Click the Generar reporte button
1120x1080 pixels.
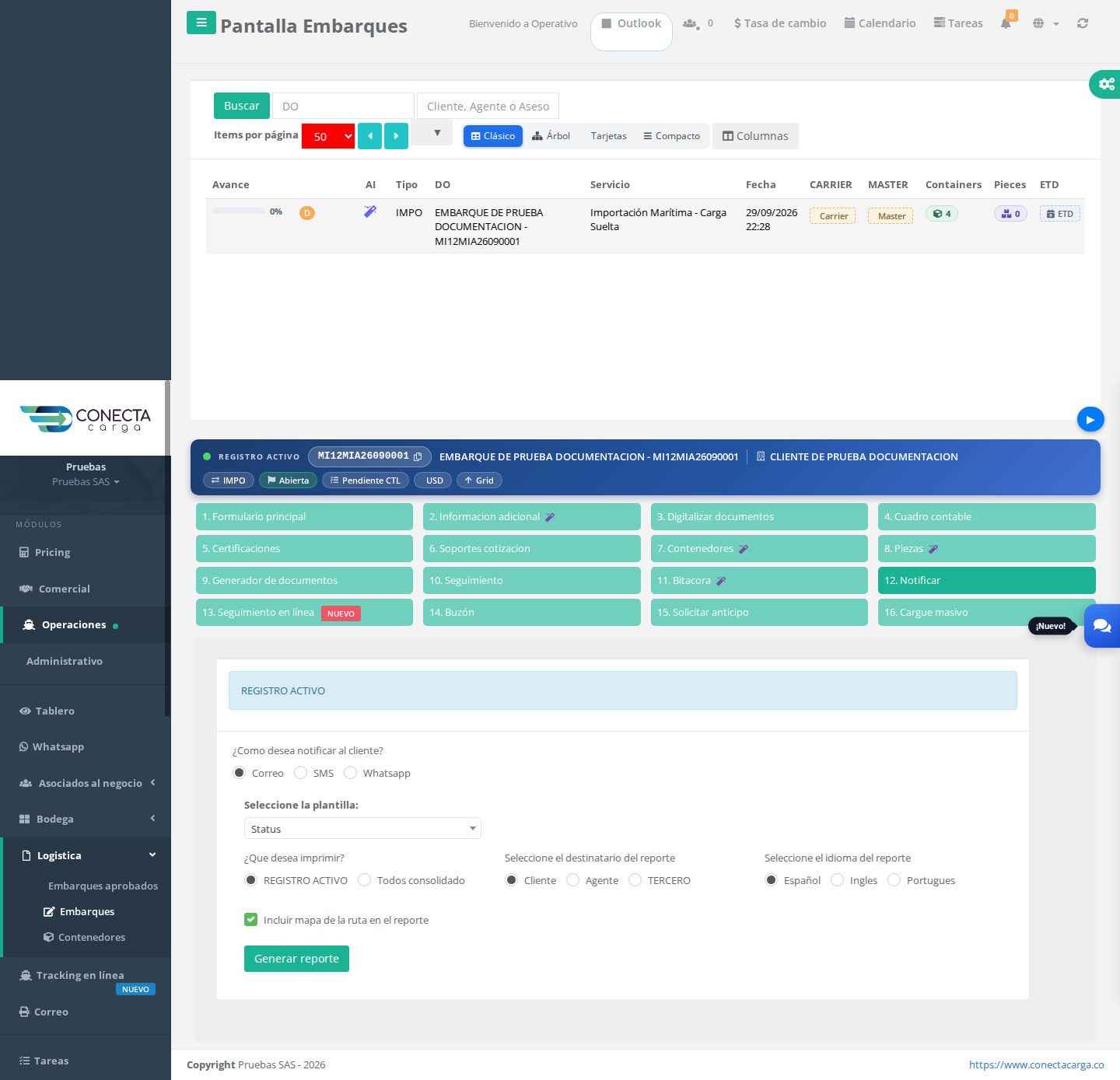click(296, 959)
